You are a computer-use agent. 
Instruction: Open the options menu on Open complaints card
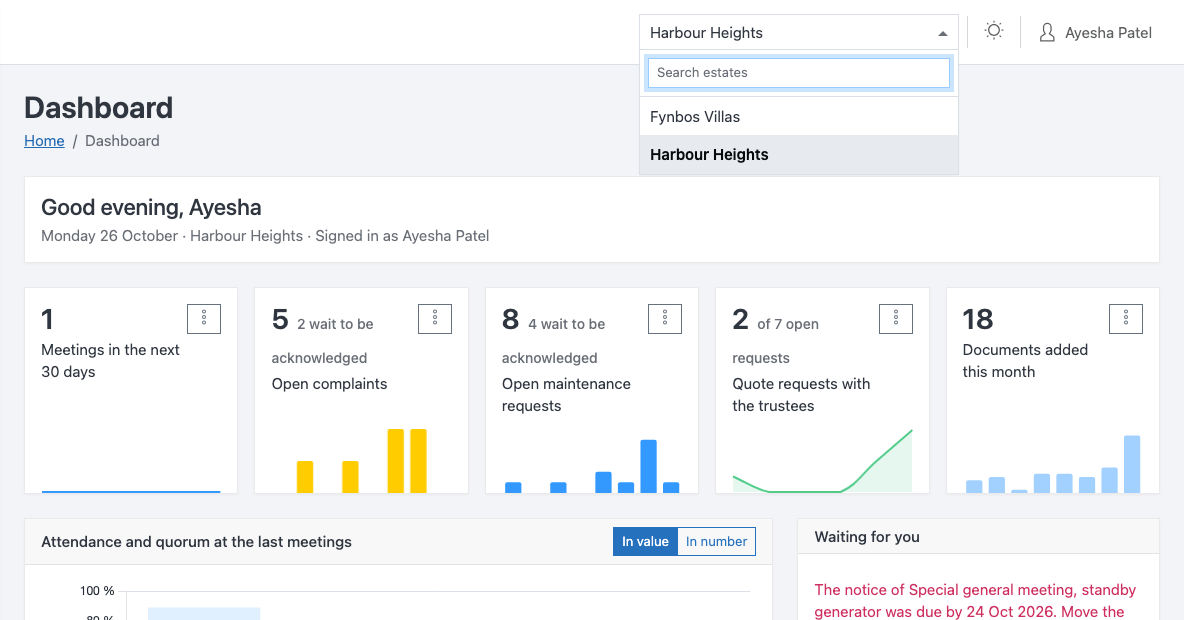(435, 319)
